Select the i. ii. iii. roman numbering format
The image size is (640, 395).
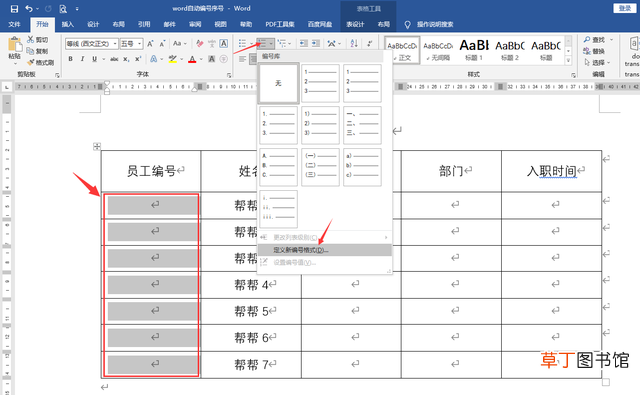278,209
